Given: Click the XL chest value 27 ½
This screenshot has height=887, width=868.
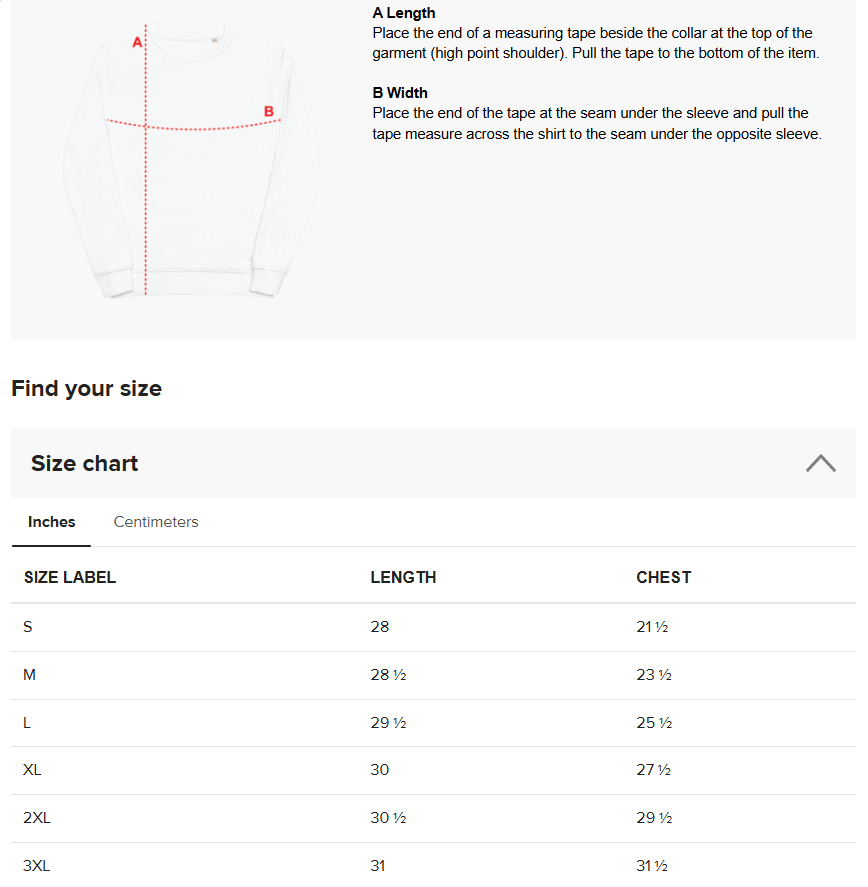Looking at the screenshot, I should pos(653,770).
